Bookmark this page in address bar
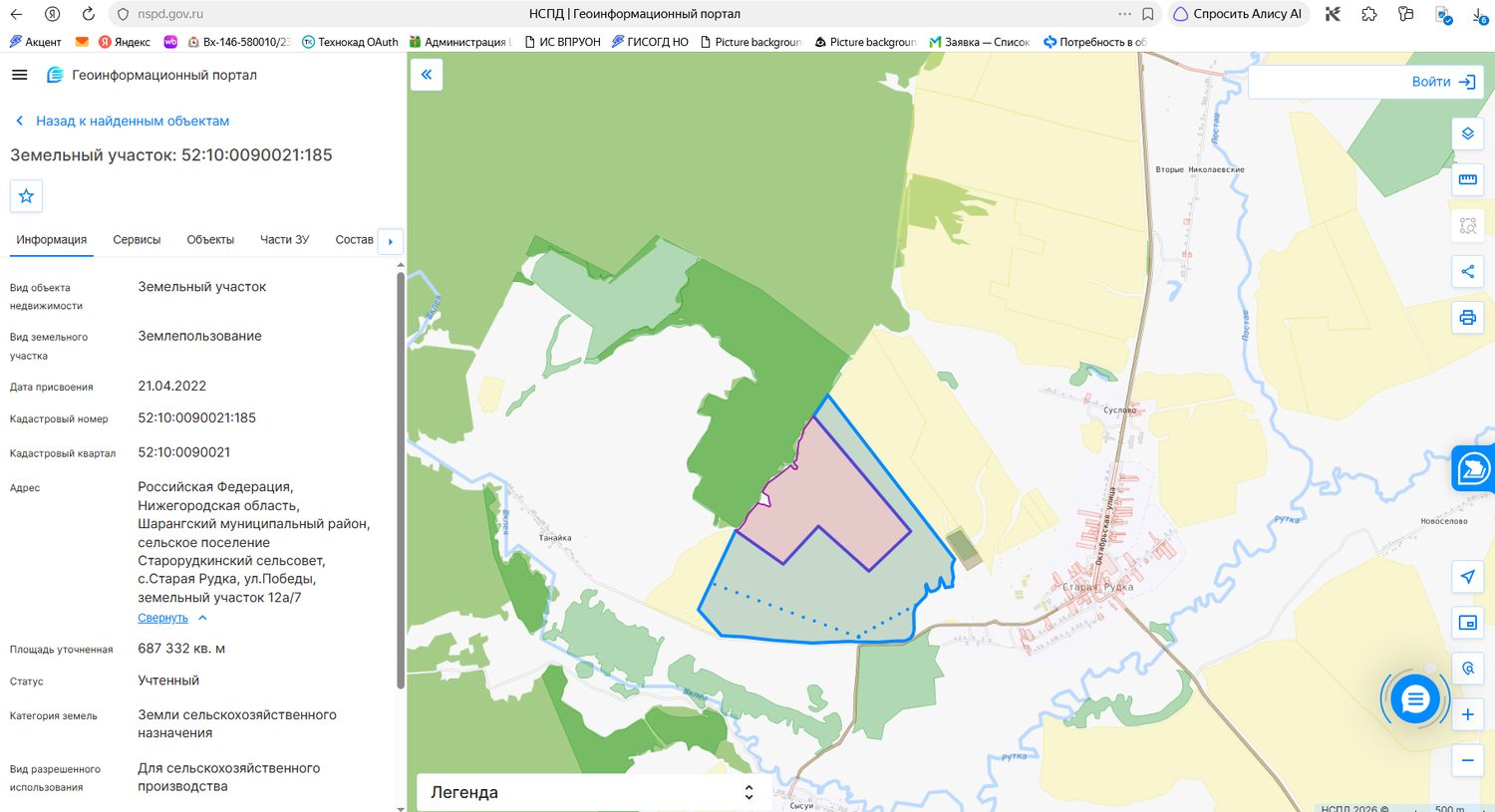 pyautogui.click(x=1148, y=14)
